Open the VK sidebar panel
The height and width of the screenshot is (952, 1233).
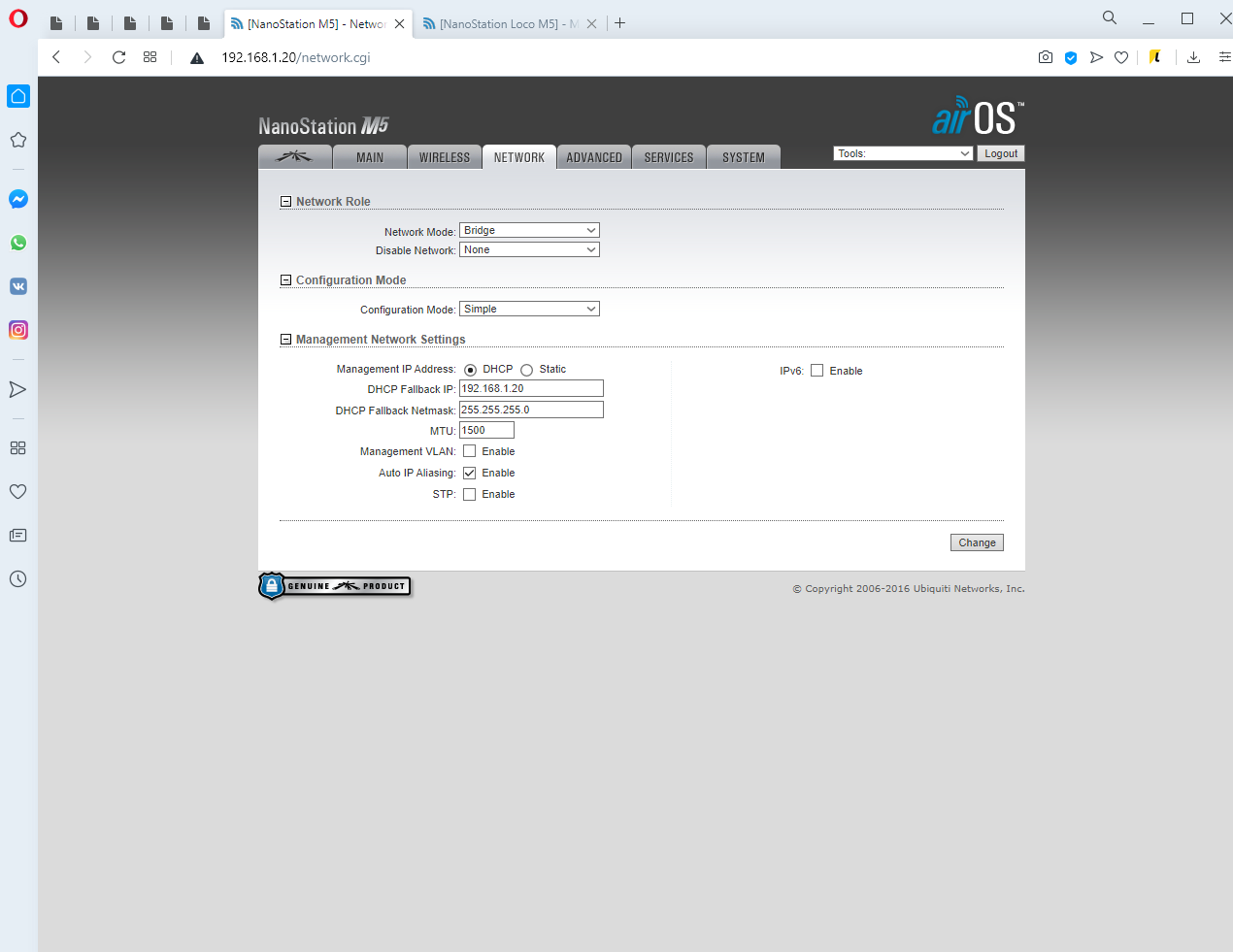[x=18, y=286]
